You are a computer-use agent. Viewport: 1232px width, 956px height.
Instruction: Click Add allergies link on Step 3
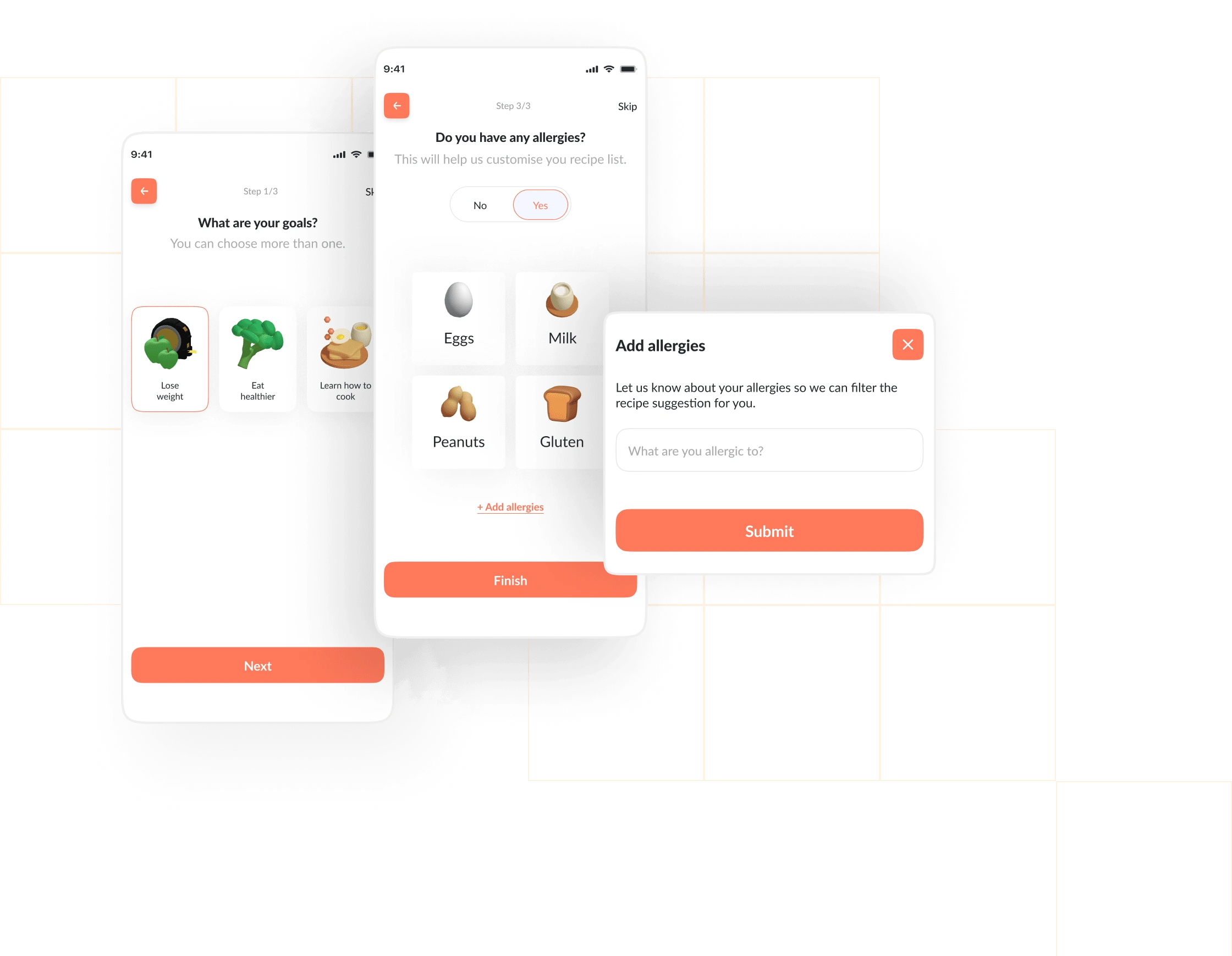[511, 506]
